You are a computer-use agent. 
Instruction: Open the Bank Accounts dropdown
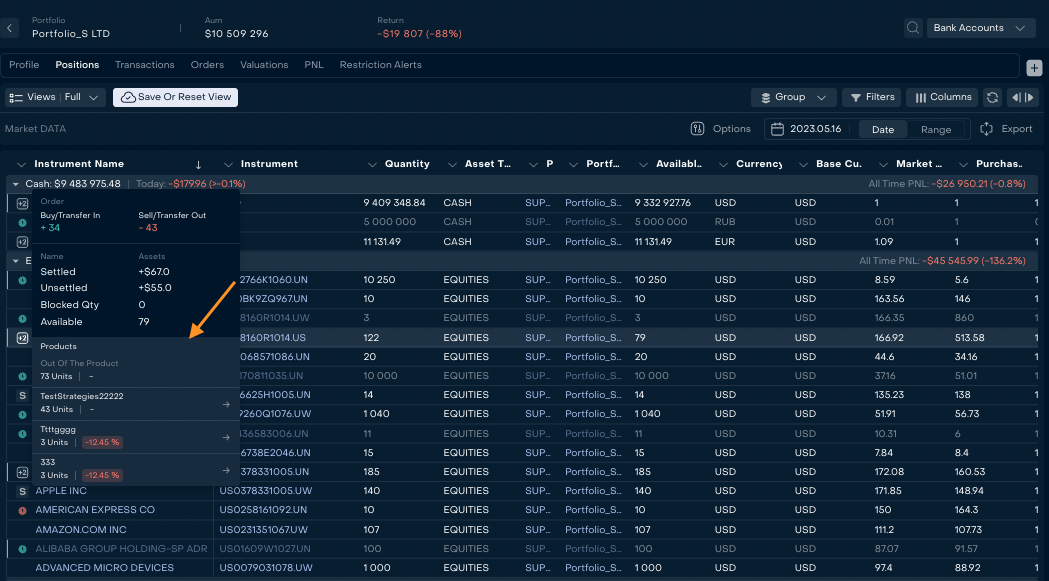tap(979, 28)
